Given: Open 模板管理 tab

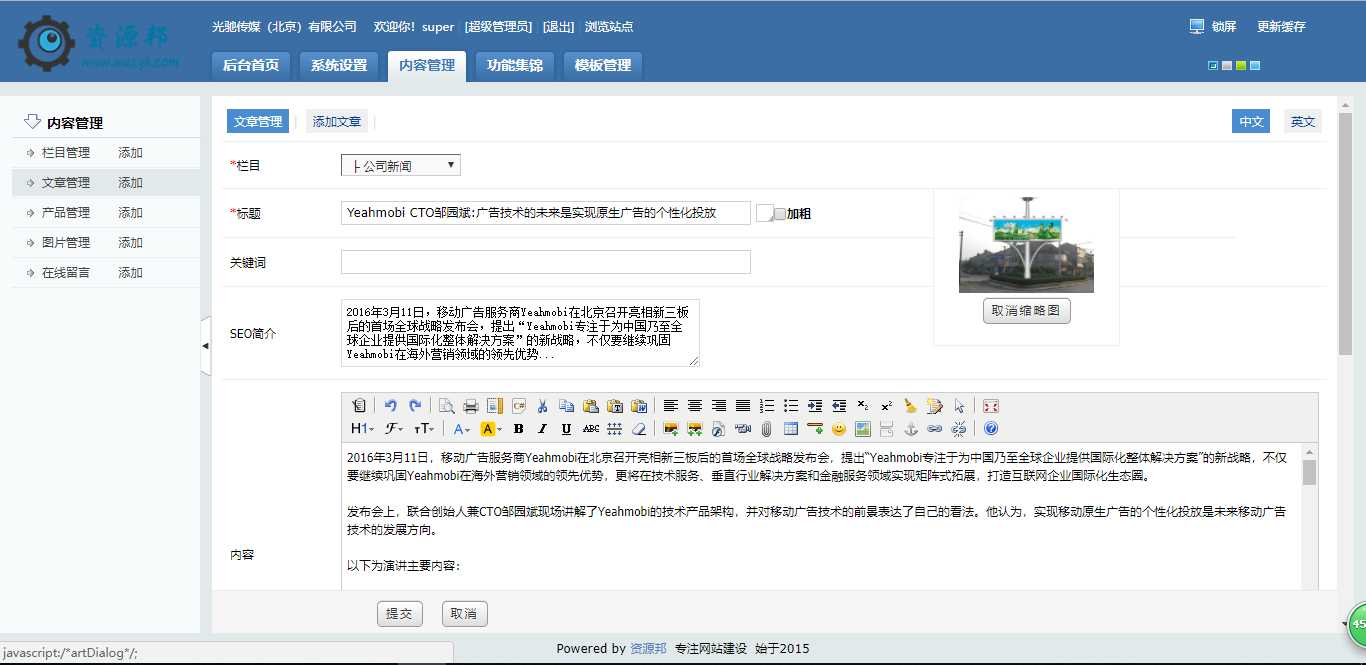Looking at the screenshot, I should [x=603, y=65].
